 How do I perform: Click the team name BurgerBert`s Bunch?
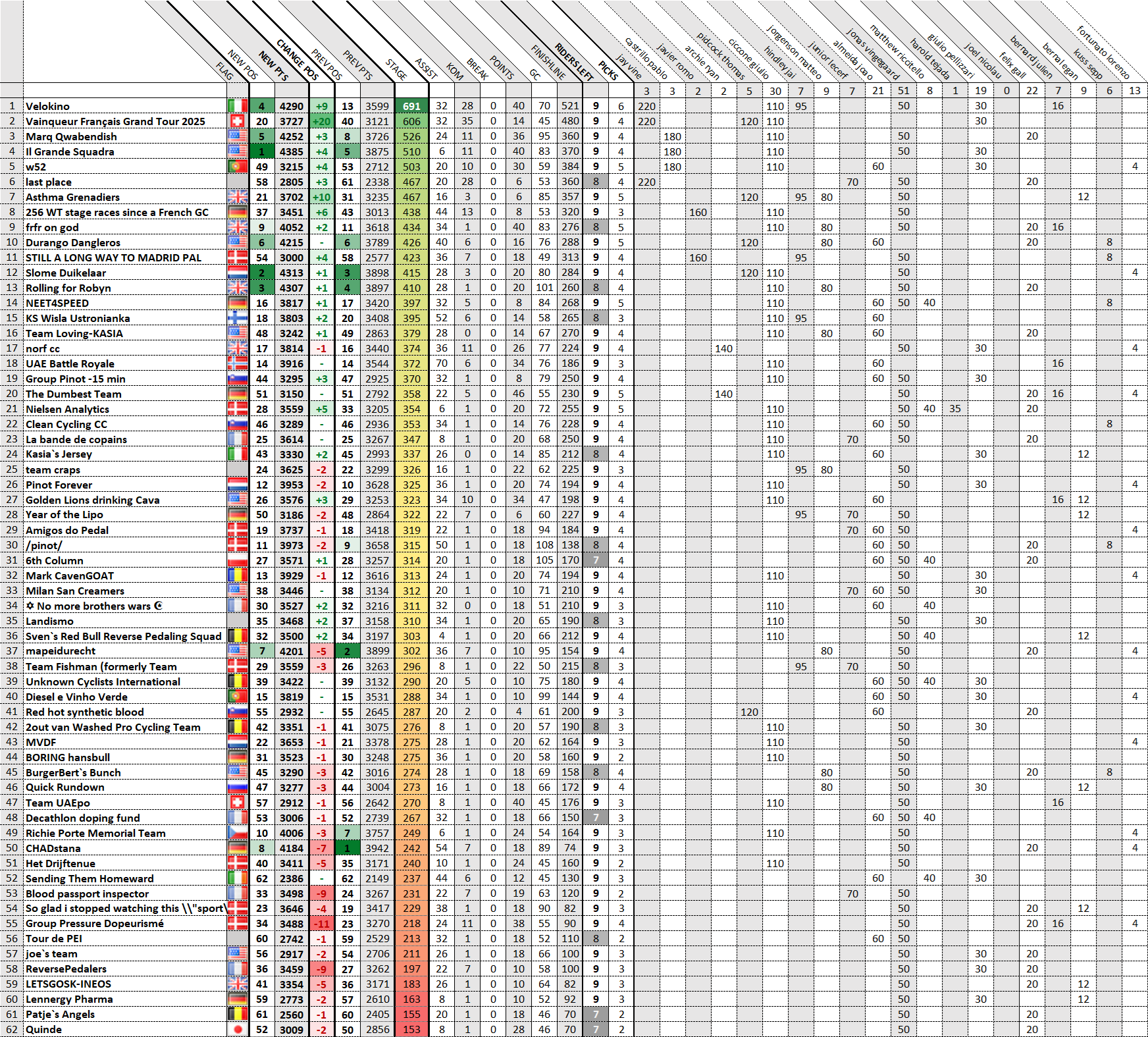[73, 773]
